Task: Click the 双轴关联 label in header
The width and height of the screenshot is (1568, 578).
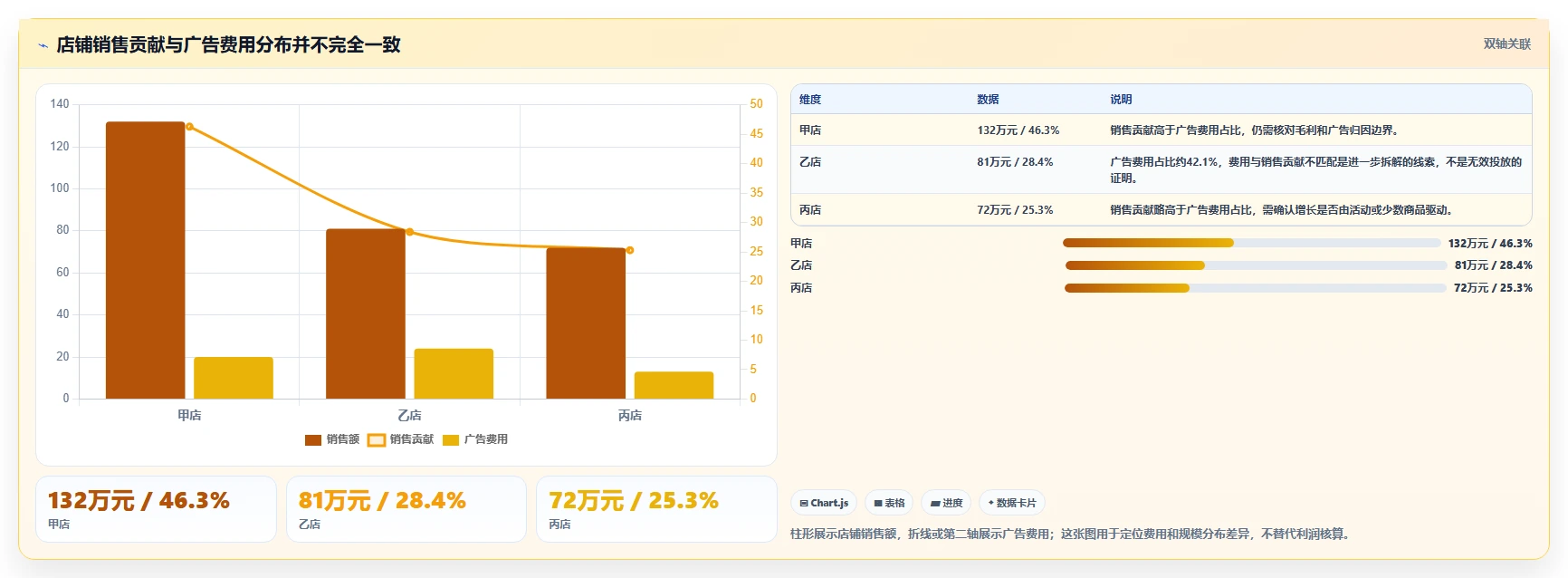Action: coord(1507,43)
